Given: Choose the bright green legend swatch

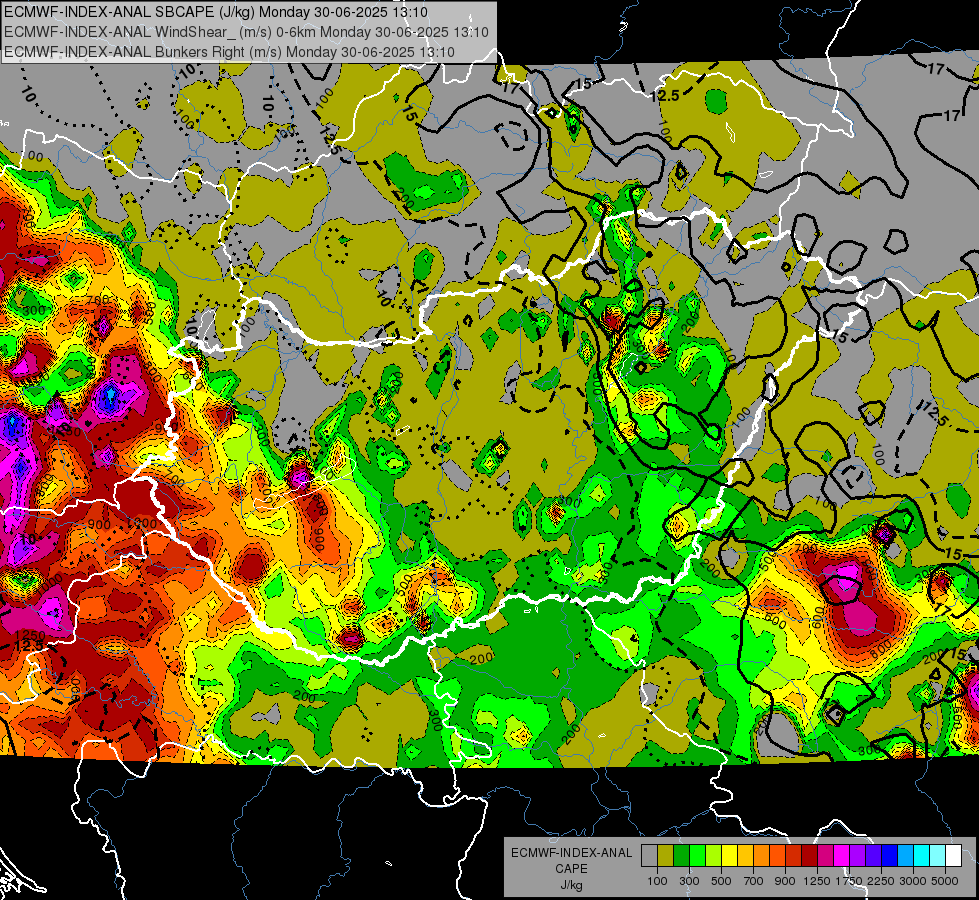Looking at the screenshot, I should (697, 855).
